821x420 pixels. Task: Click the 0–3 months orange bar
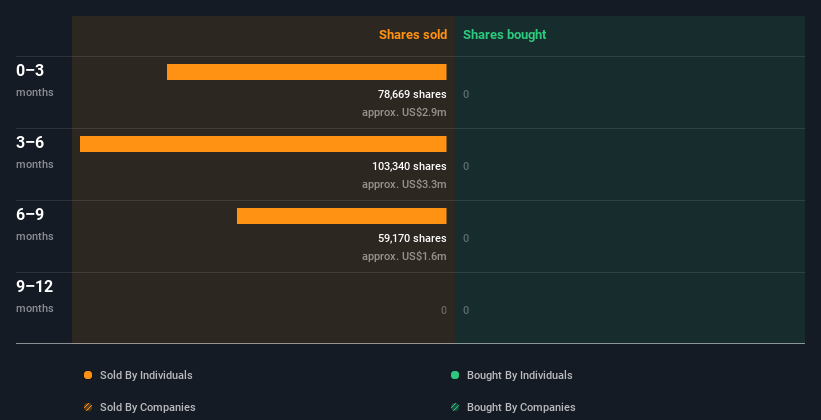coord(307,72)
